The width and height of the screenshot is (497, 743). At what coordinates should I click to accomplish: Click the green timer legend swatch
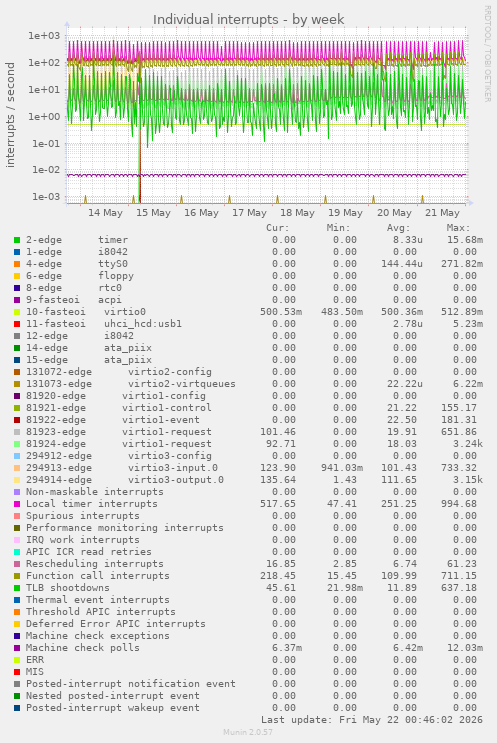tap(17, 240)
